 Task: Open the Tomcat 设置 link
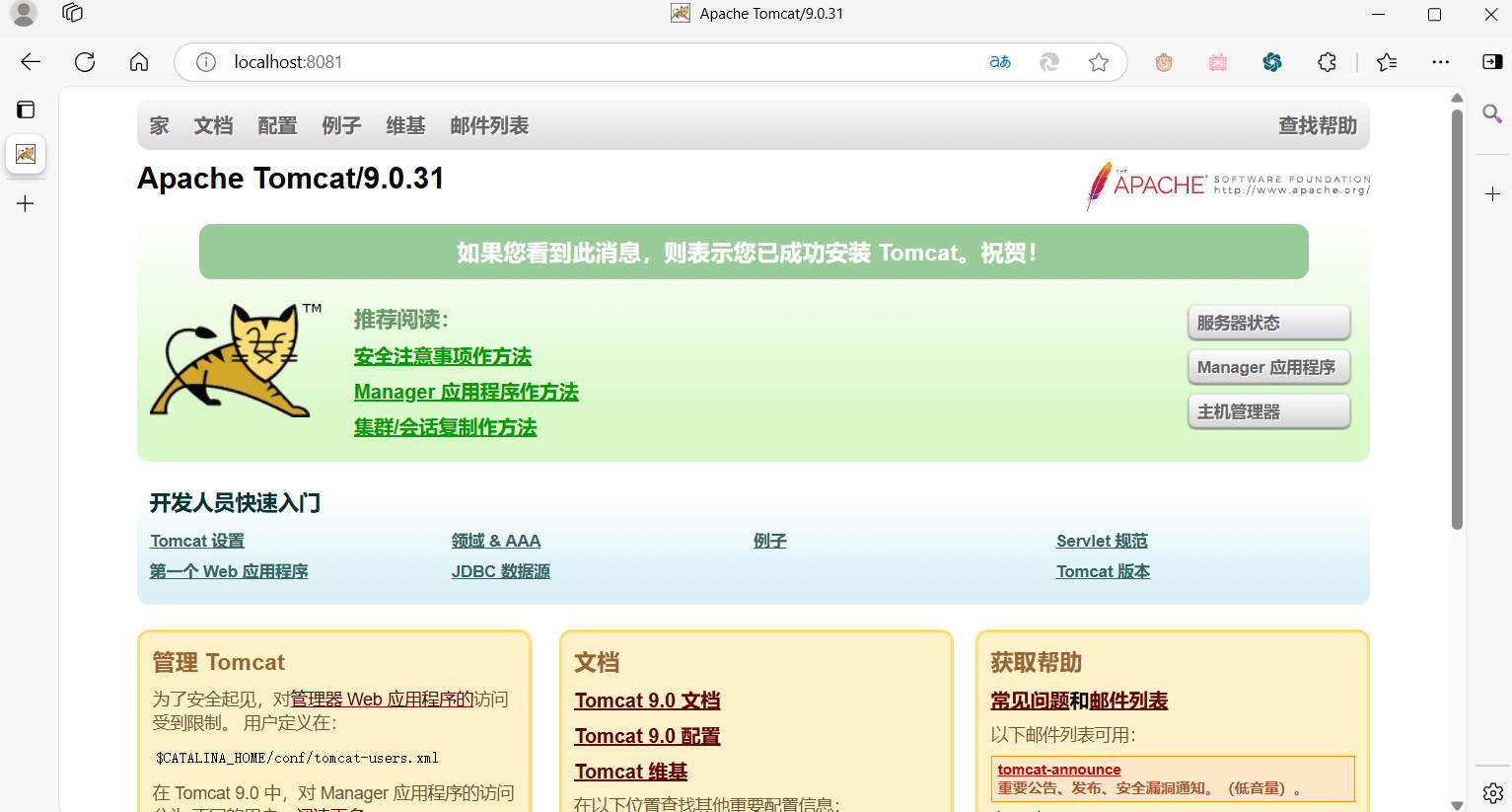coord(197,541)
